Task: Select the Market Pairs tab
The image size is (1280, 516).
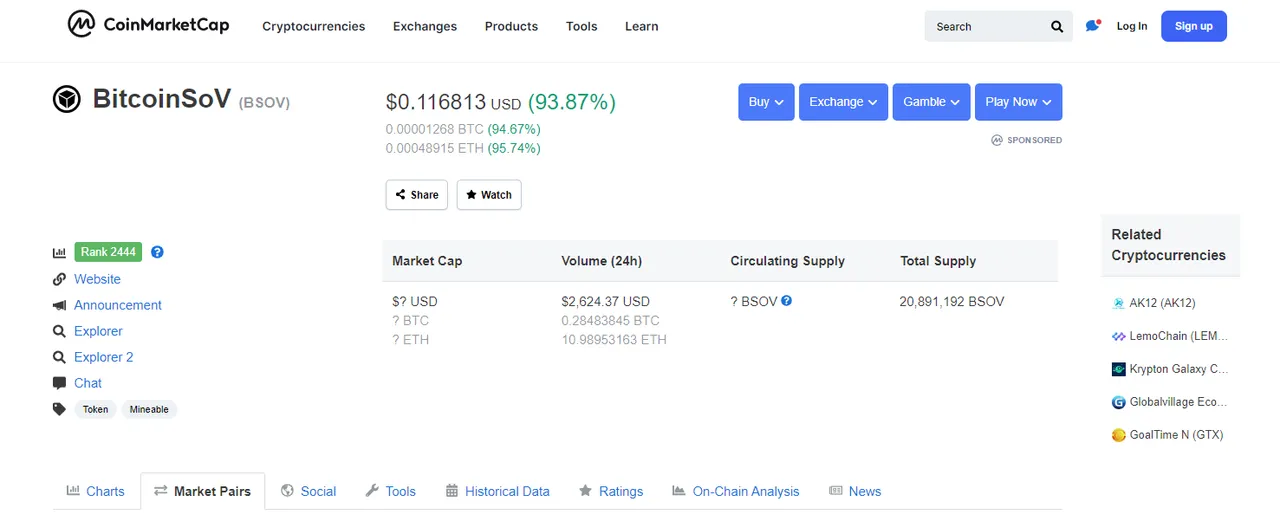Action: (x=203, y=491)
